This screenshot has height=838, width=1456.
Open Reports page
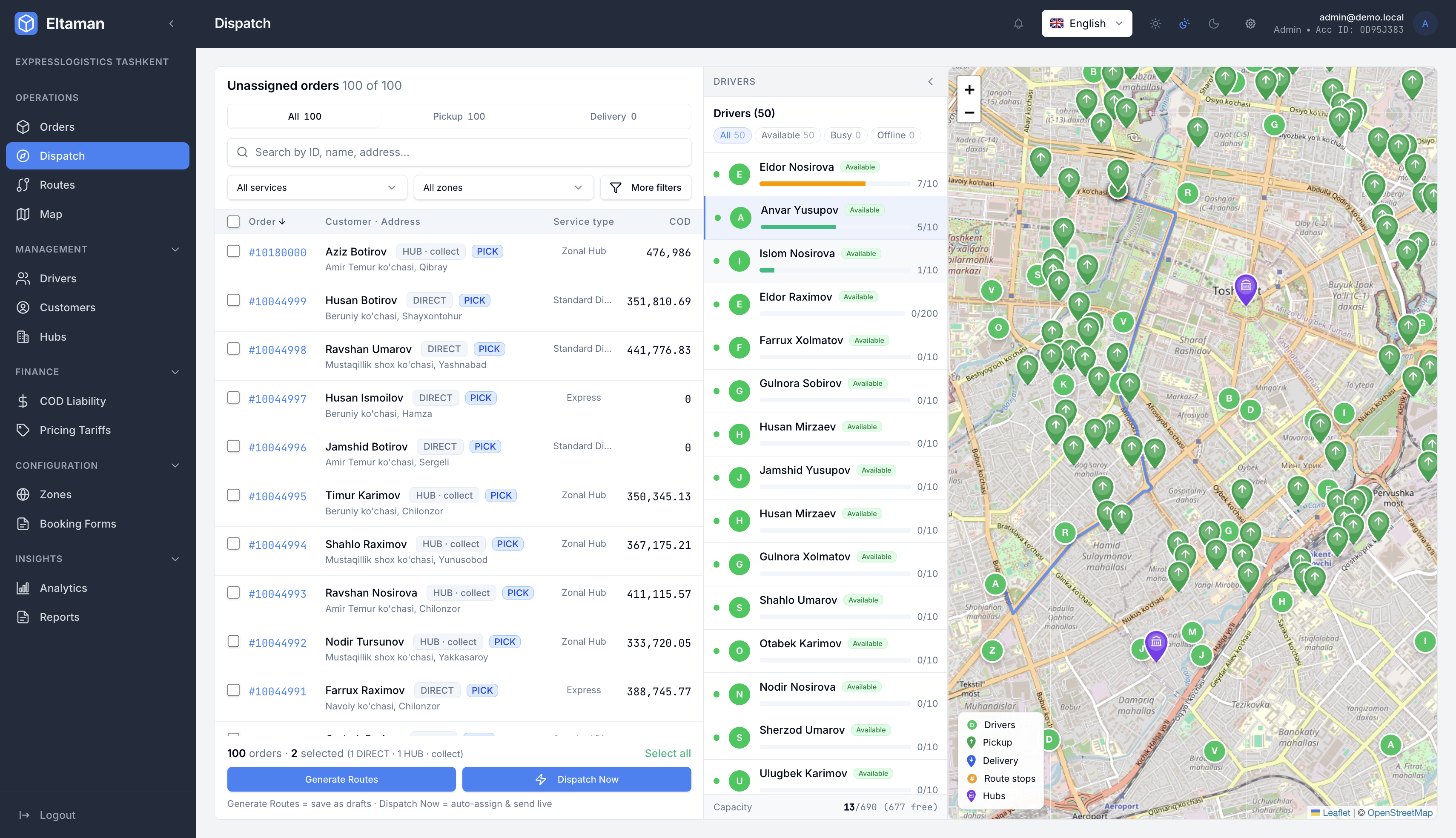(98, 617)
